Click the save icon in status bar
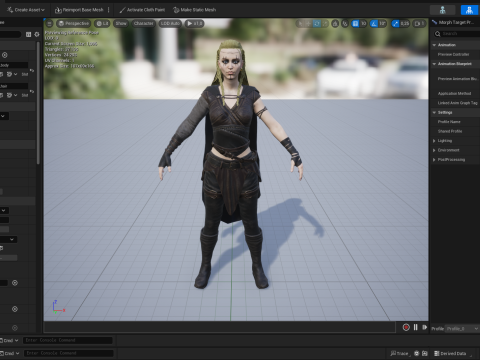This screenshot has height=360, width=480. coord(425,353)
